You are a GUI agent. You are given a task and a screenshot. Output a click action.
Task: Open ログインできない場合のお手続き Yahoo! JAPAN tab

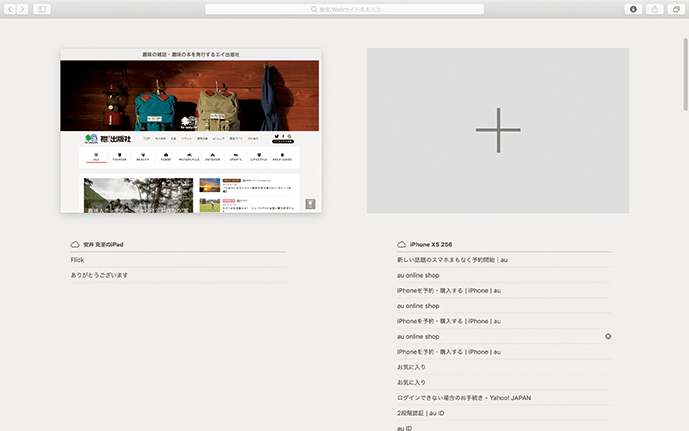tap(464, 398)
